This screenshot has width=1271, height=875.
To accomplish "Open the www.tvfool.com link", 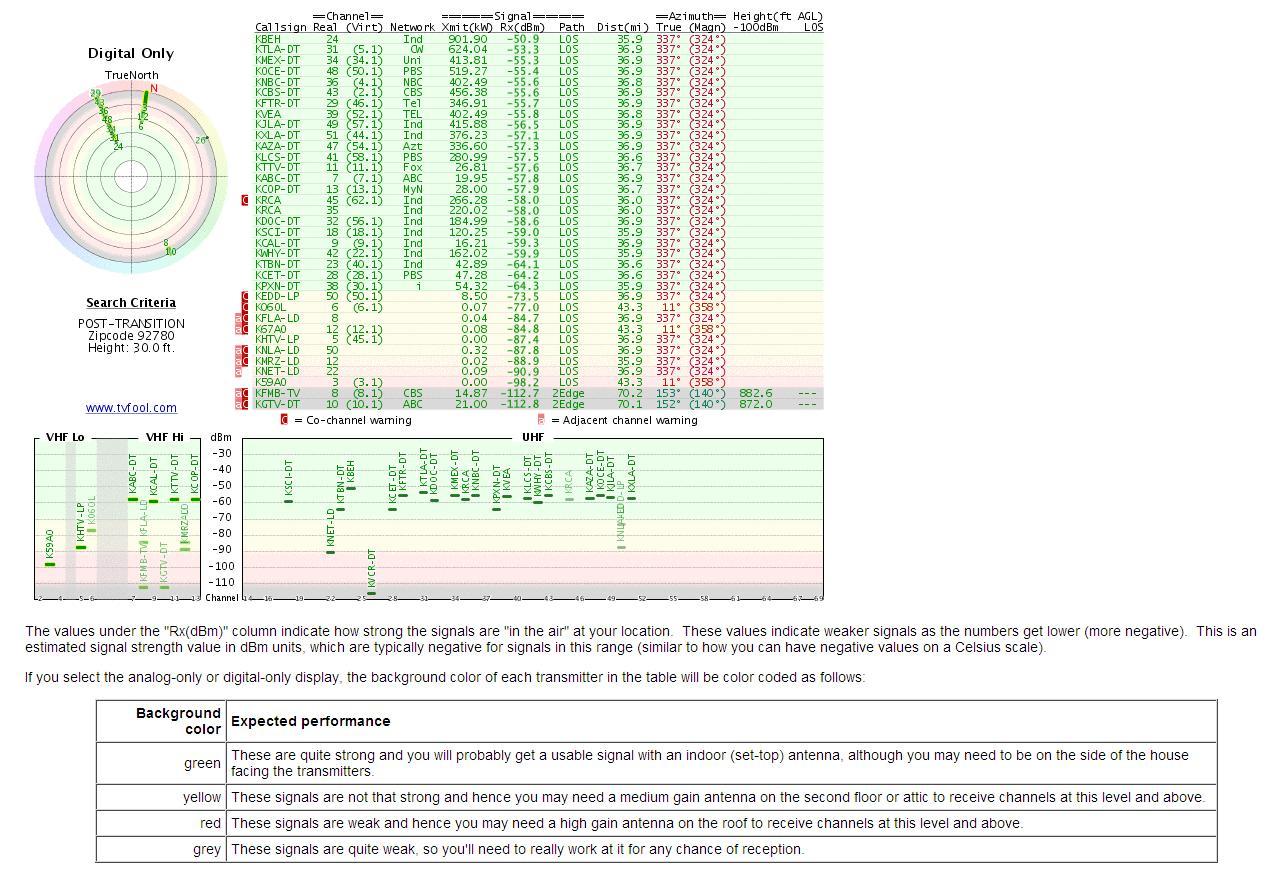I will tap(131, 408).
